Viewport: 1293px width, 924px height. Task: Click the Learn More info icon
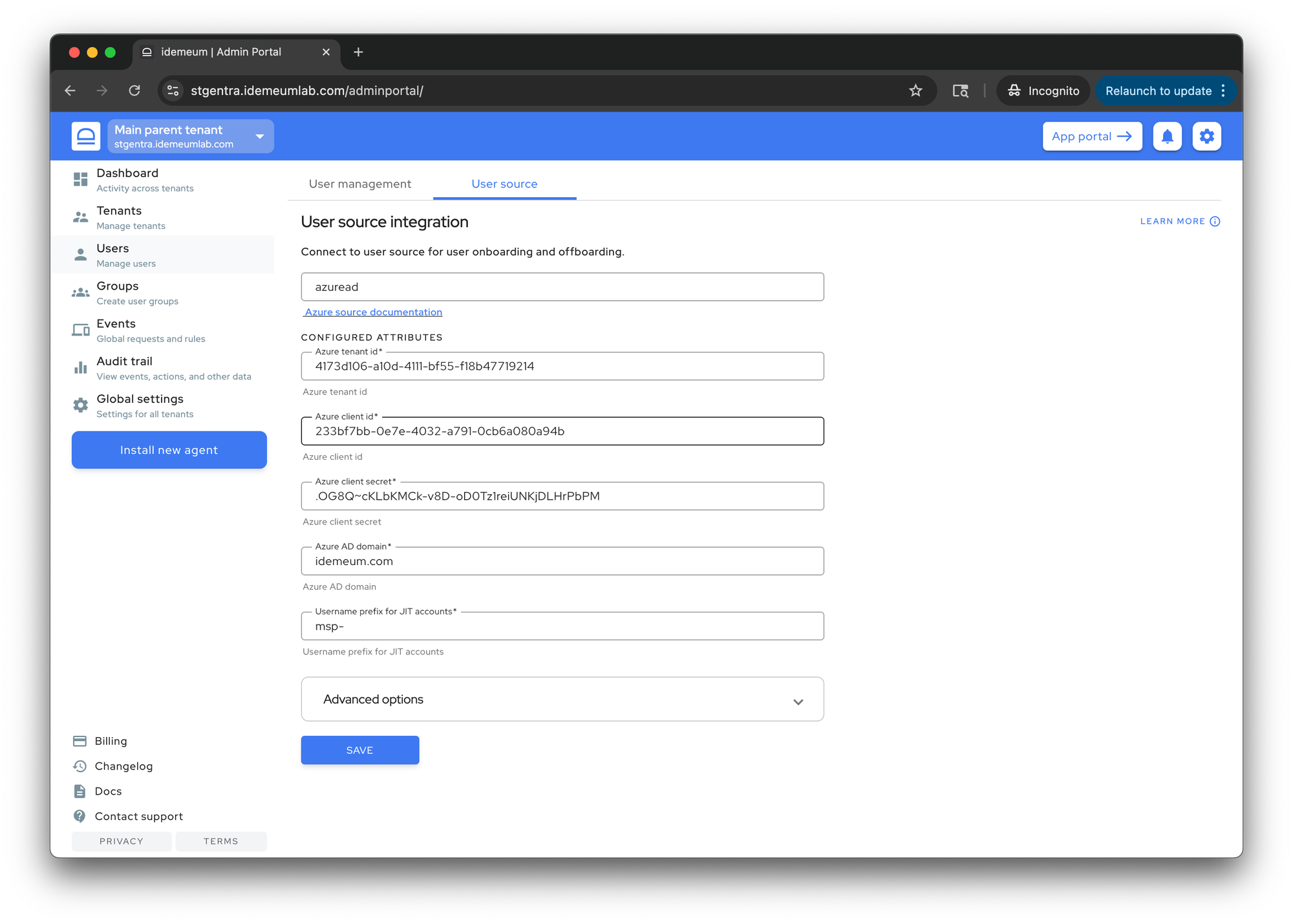point(1215,222)
